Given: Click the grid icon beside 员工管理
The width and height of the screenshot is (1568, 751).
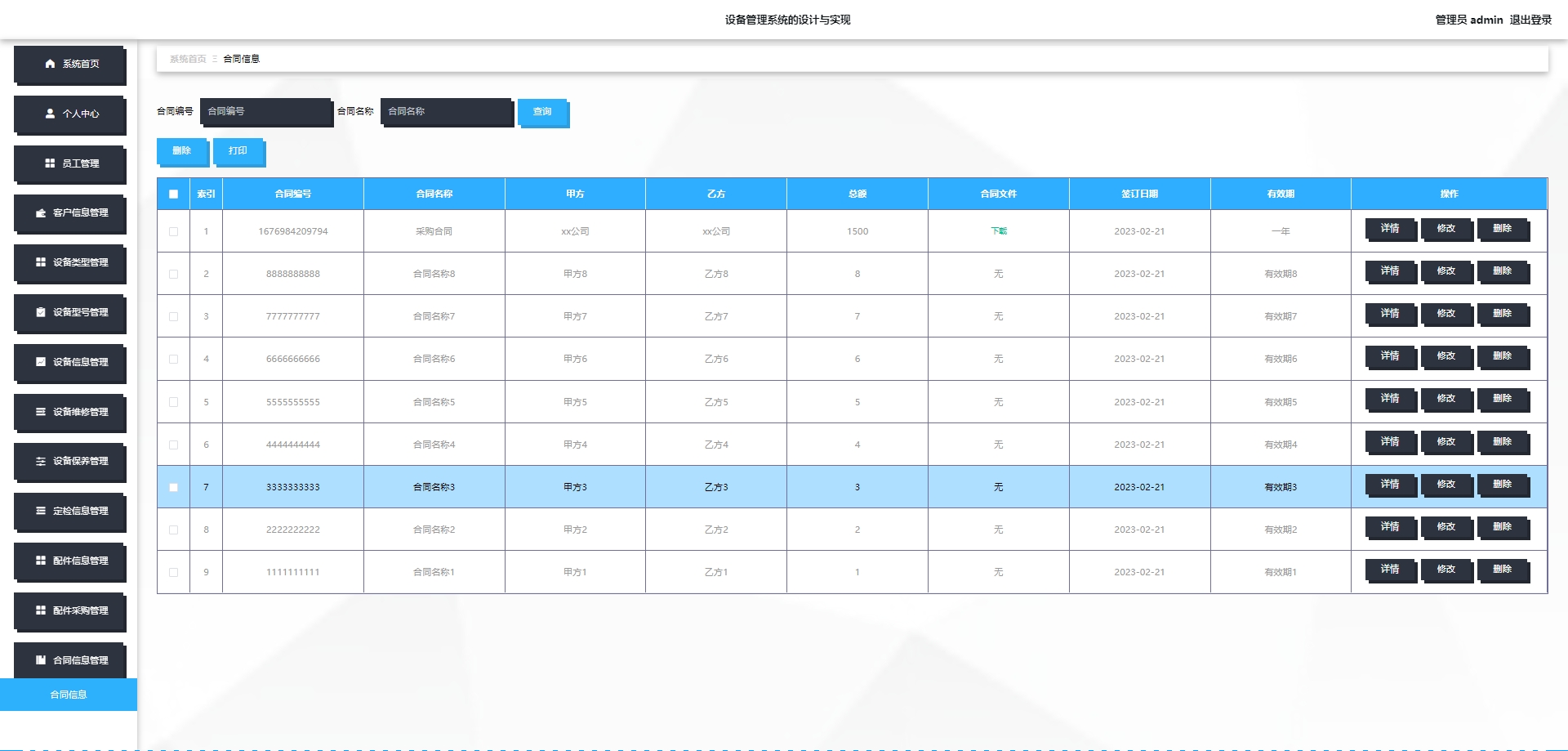Looking at the screenshot, I should click(x=51, y=163).
